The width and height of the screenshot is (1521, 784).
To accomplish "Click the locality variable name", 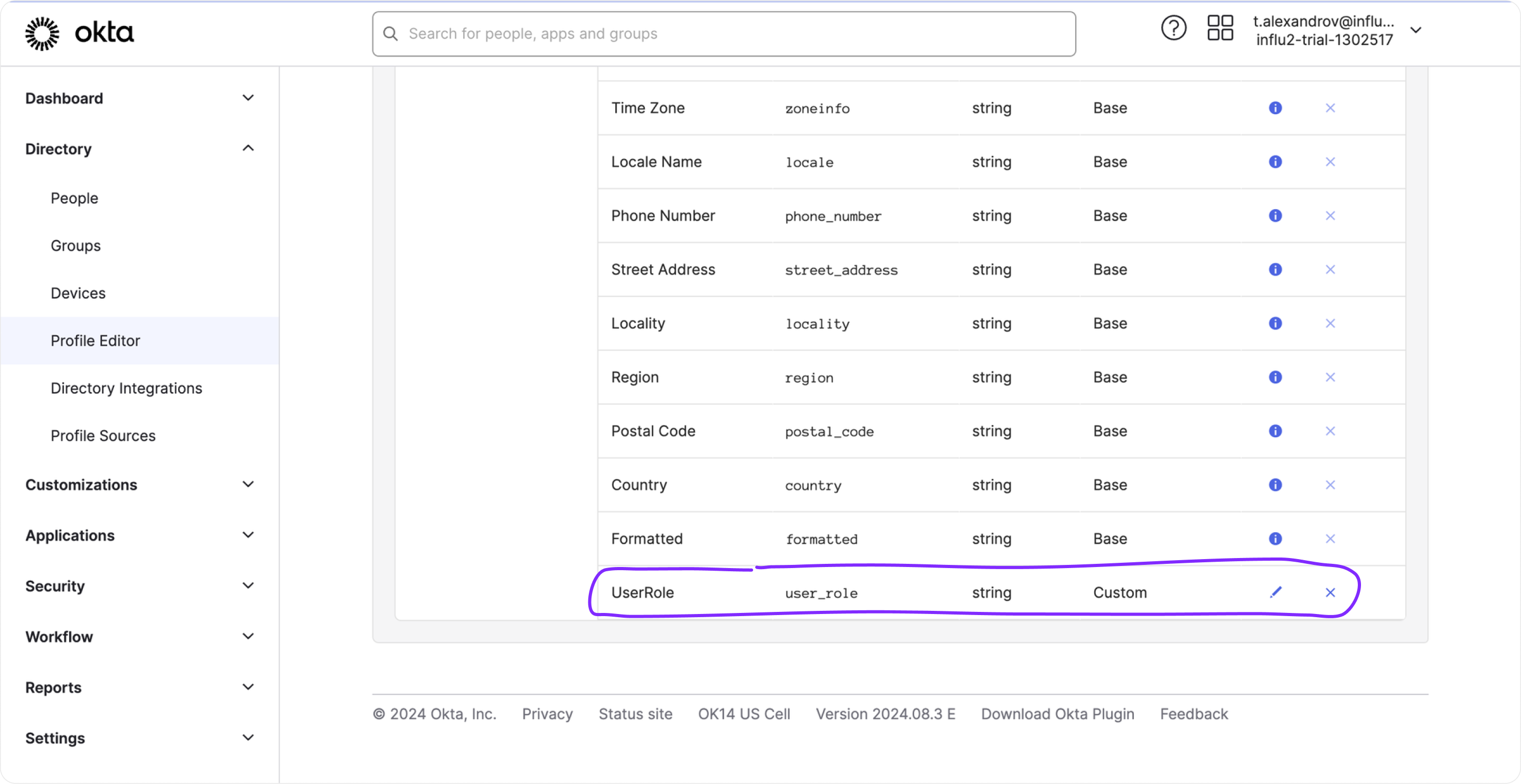I will (817, 324).
